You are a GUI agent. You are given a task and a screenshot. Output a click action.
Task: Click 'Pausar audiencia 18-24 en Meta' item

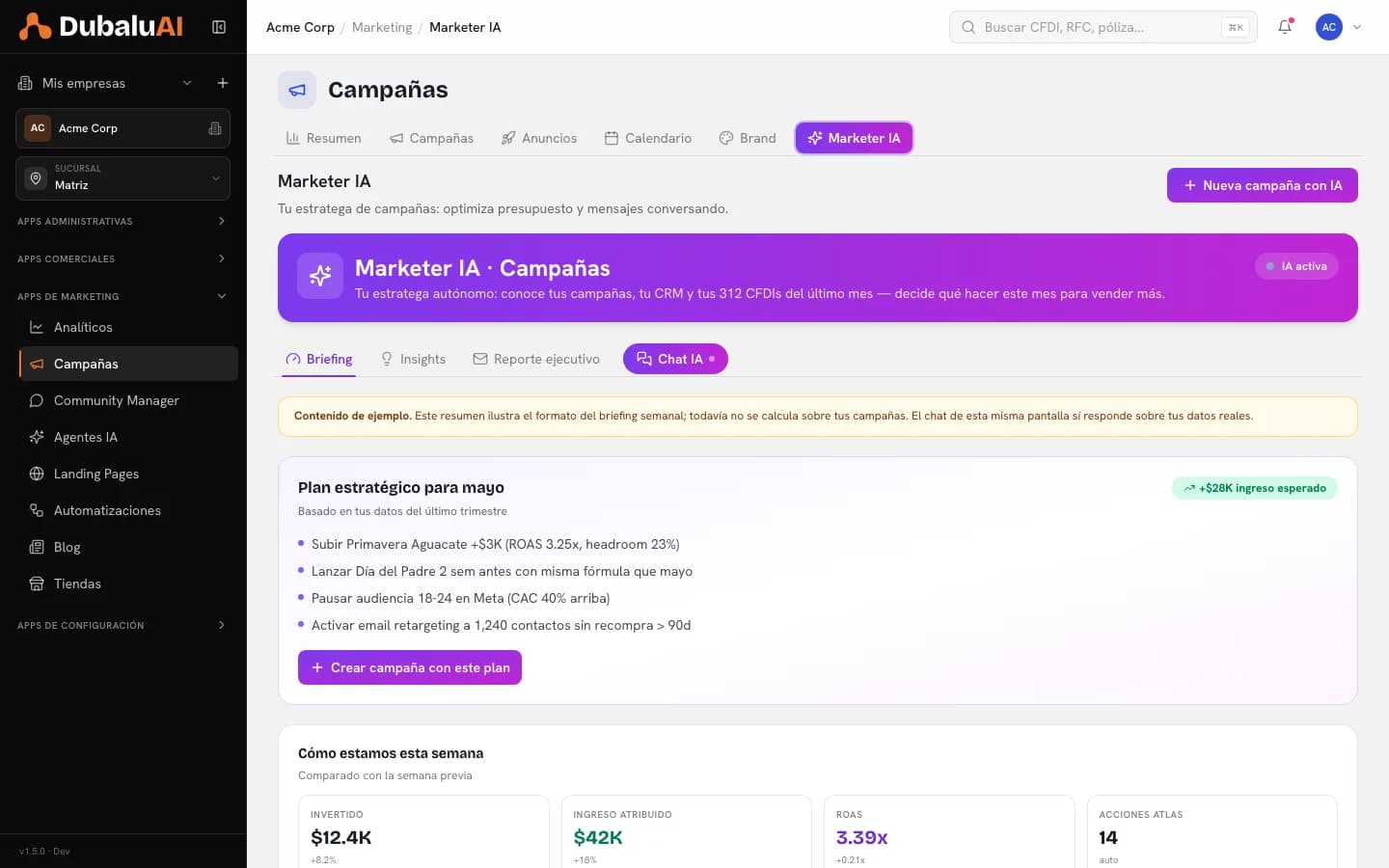coord(460,598)
